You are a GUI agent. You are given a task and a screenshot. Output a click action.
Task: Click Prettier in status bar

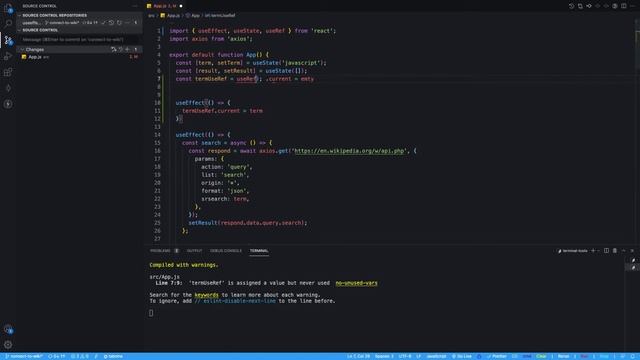497,356
